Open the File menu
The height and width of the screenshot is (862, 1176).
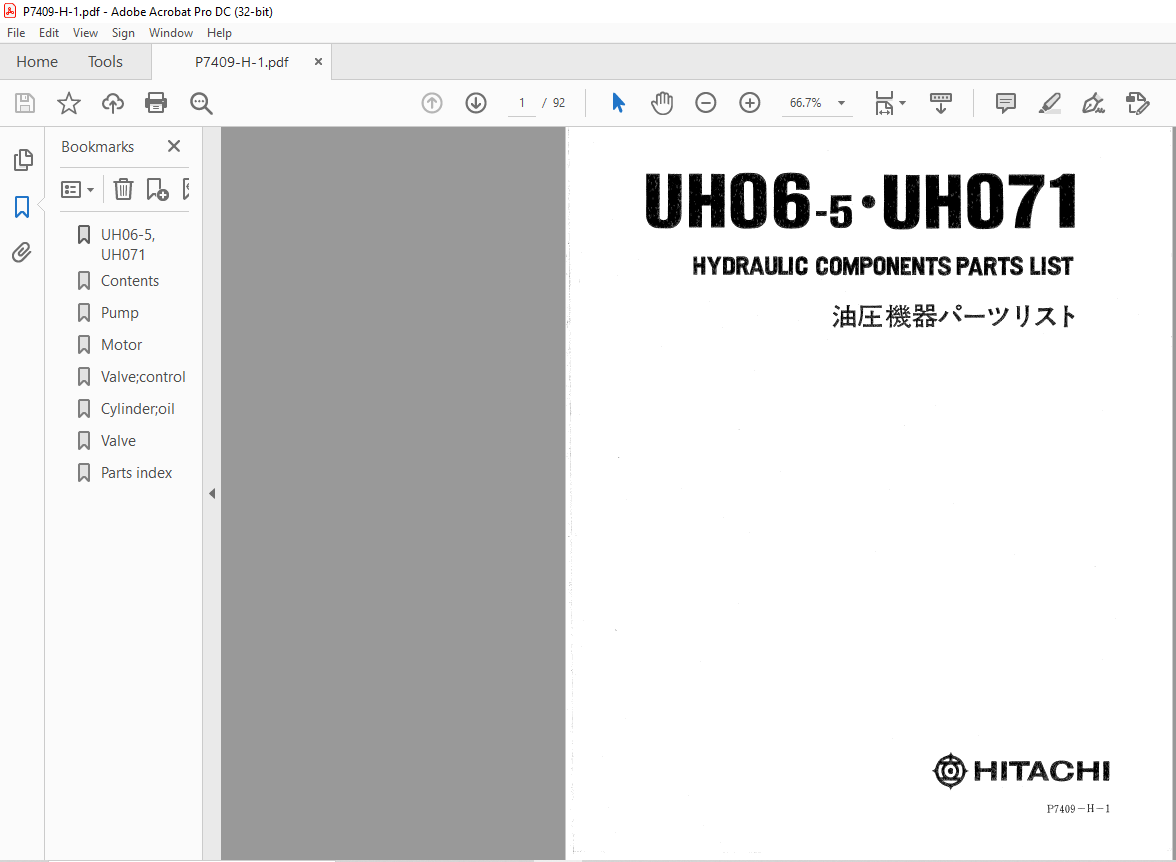[16, 33]
